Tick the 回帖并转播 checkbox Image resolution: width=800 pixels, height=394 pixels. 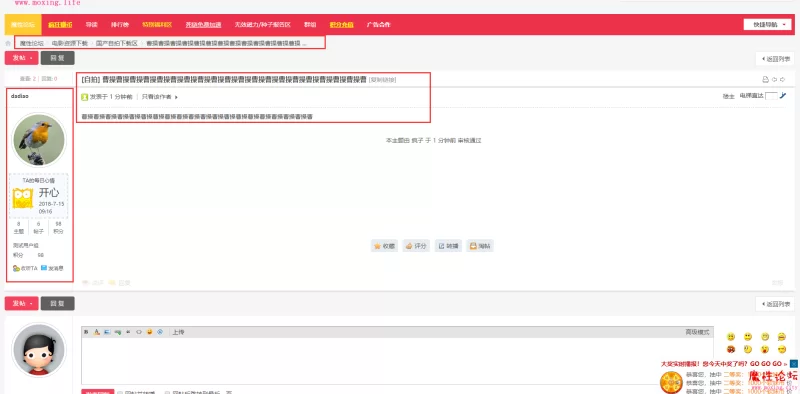[x=120, y=392]
